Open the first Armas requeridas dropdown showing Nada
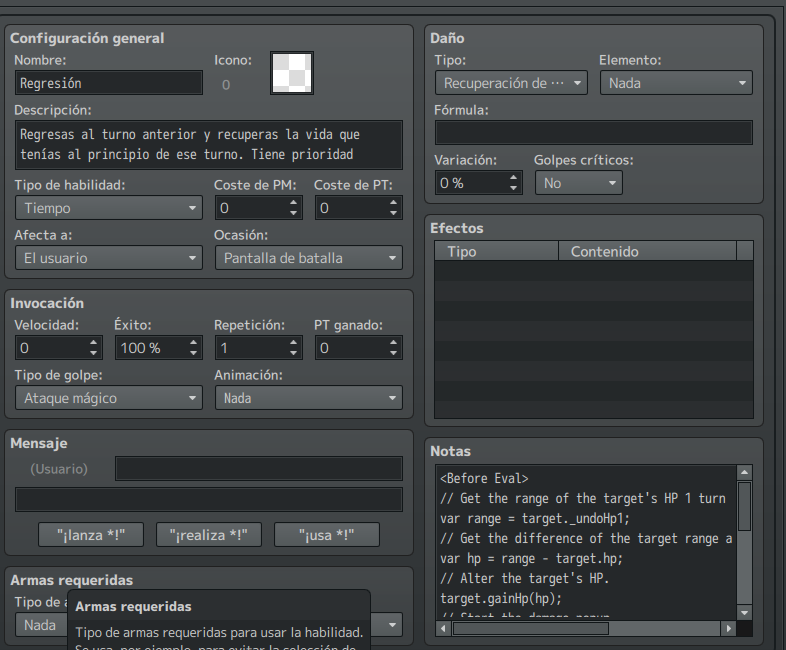This screenshot has width=786, height=650. click(41, 625)
